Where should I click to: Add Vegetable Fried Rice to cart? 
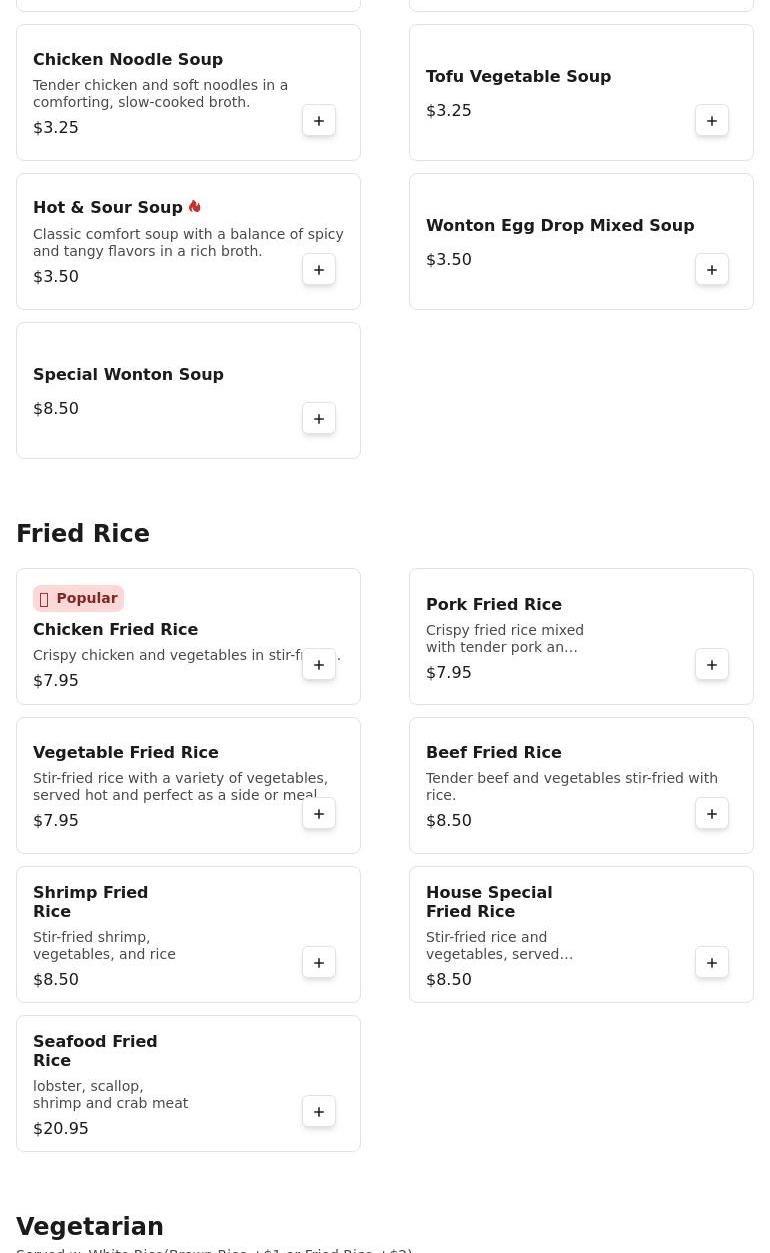pyautogui.click(x=319, y=814)
